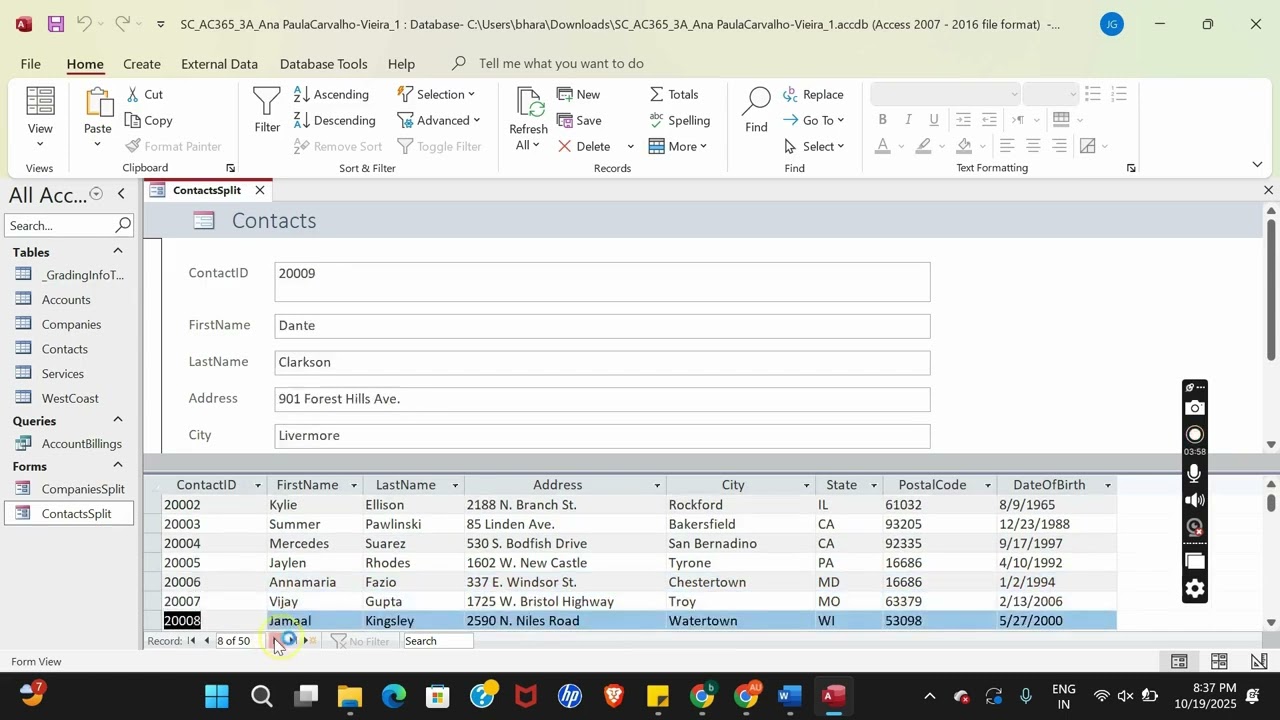Click the screen recorder camera icon
This screenshot has width=1280, height=720.
pyautogui.click(x=1195, y=408)
